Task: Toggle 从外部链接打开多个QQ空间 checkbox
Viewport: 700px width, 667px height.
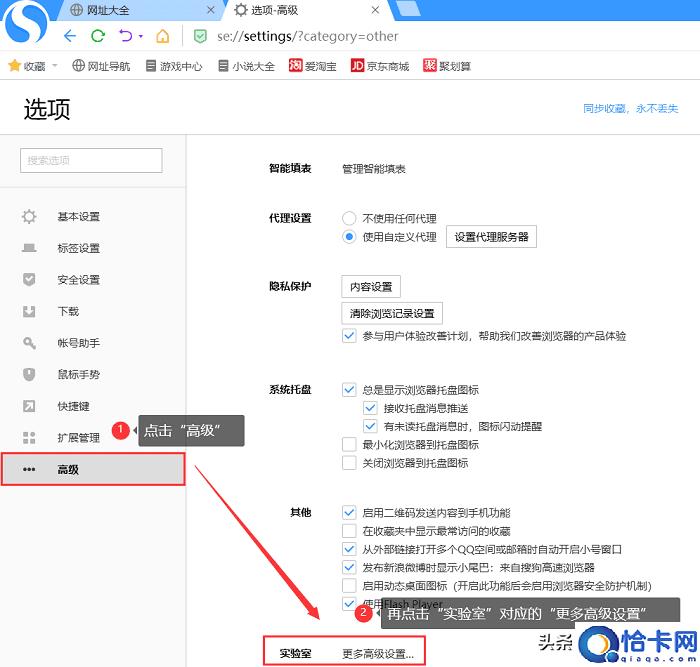Action: point(349,549)
